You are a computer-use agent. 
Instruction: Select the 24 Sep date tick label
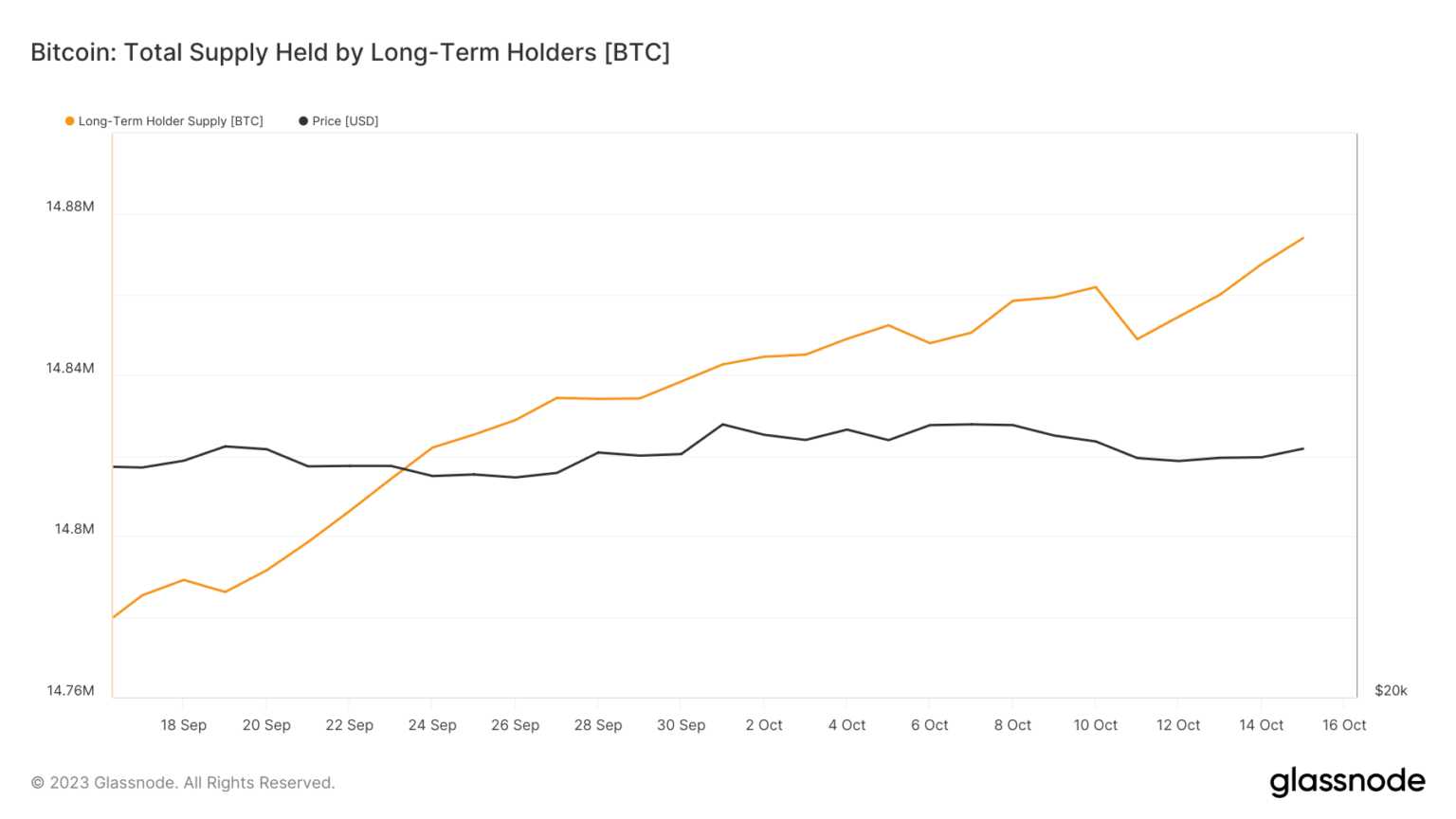pos(432,725)
